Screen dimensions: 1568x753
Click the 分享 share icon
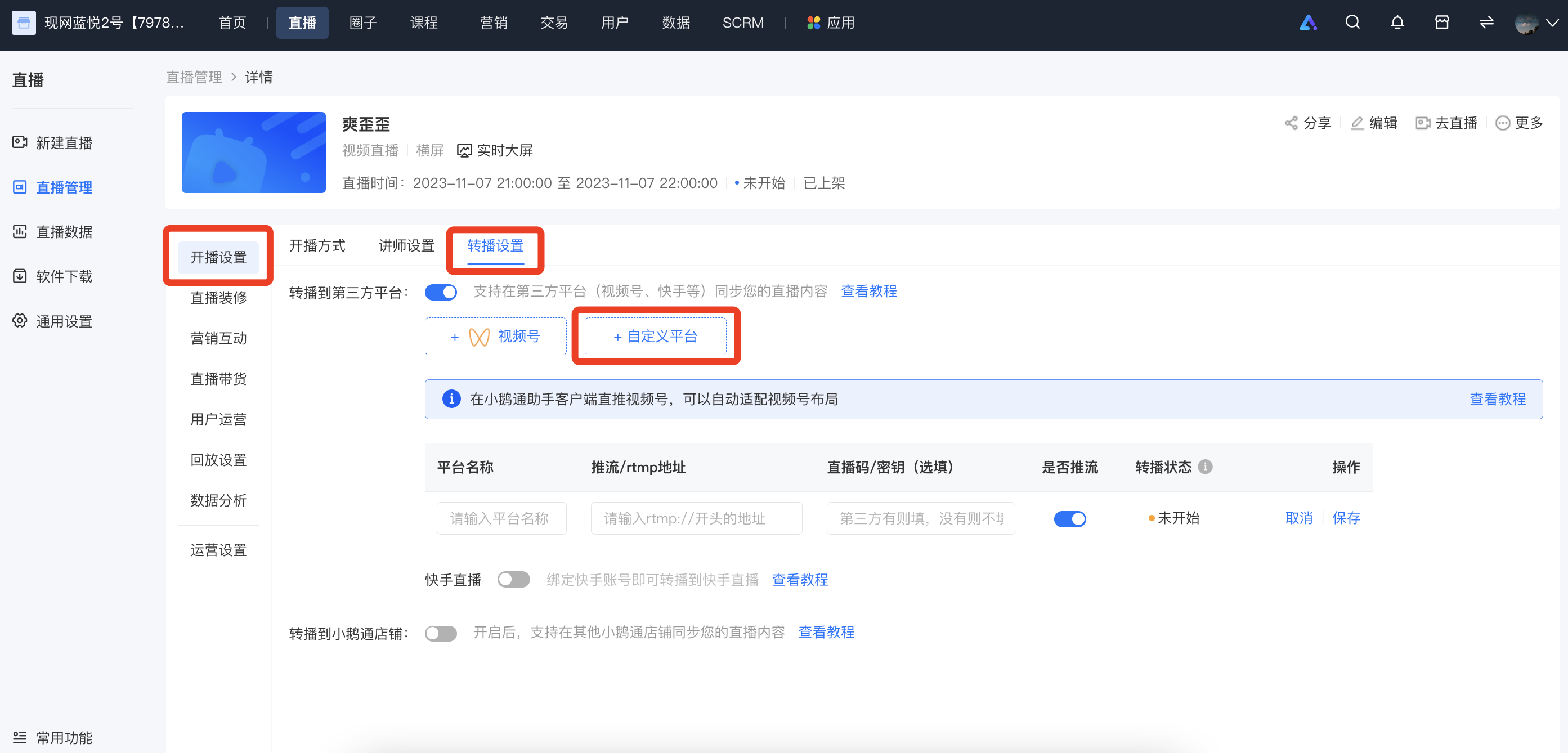pos(1291,123)
